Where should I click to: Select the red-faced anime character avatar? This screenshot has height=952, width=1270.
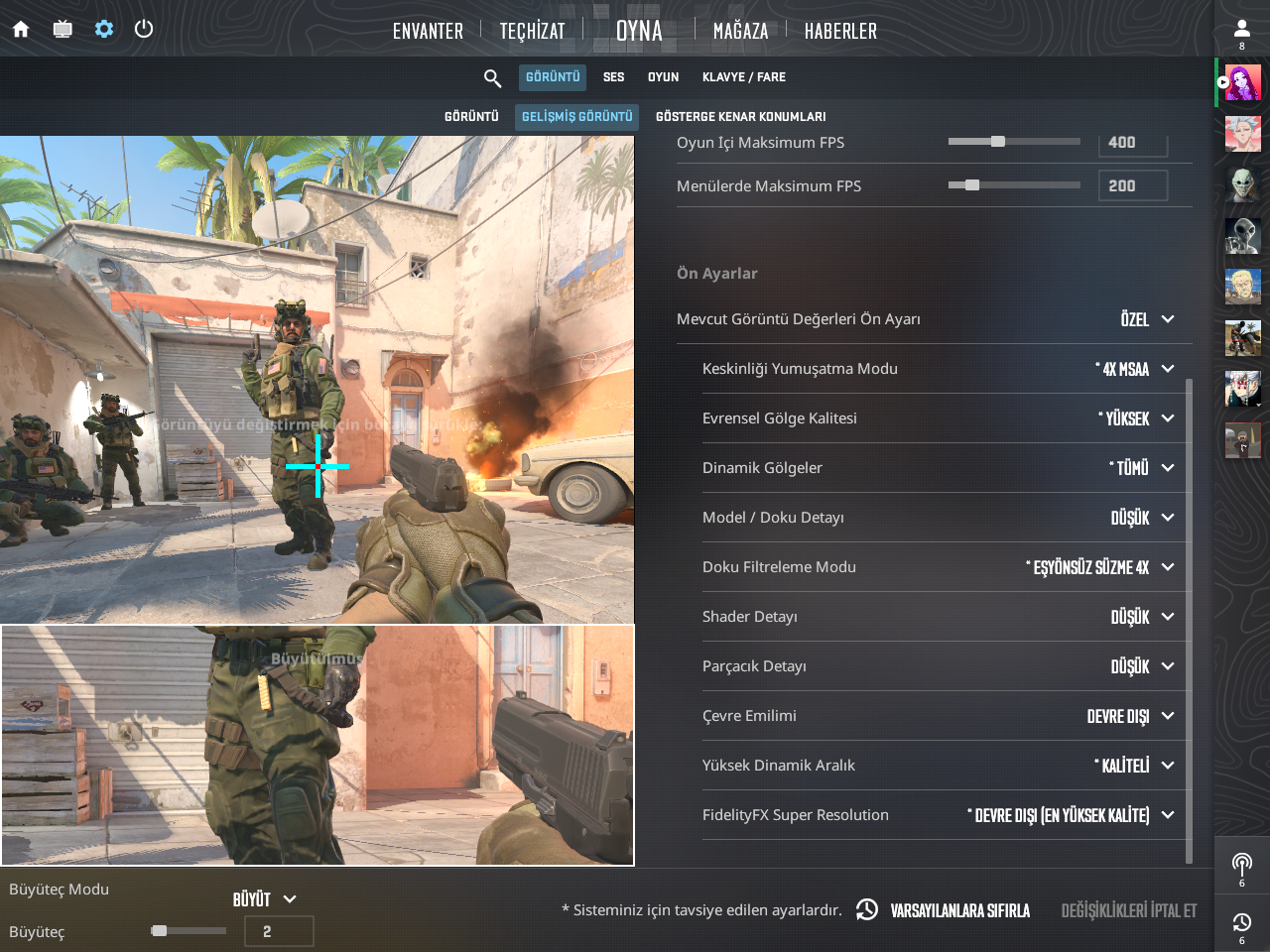(x=1242, y=390)
